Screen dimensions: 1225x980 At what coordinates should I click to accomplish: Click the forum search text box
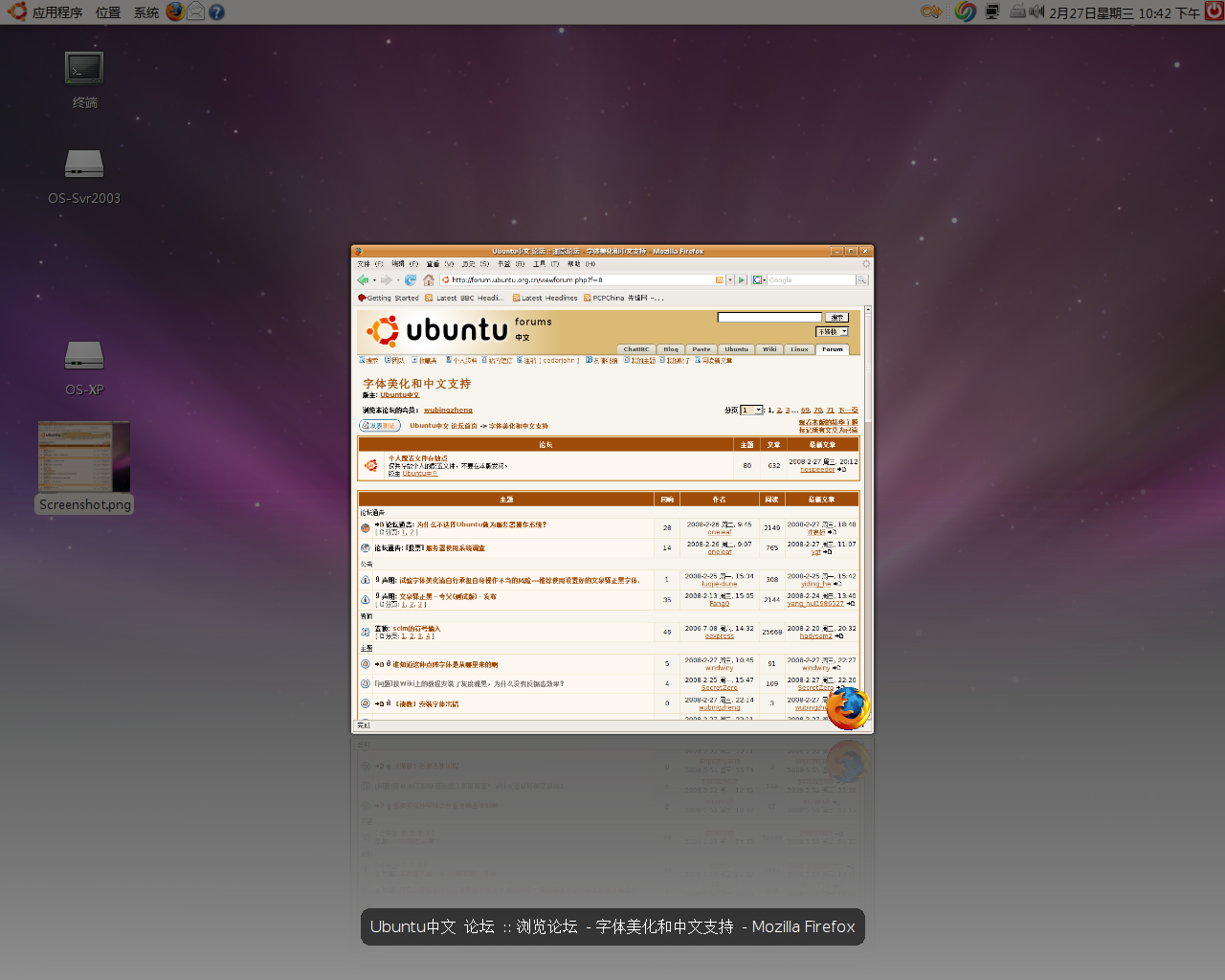pyautogui.click(x=769, y=317)
